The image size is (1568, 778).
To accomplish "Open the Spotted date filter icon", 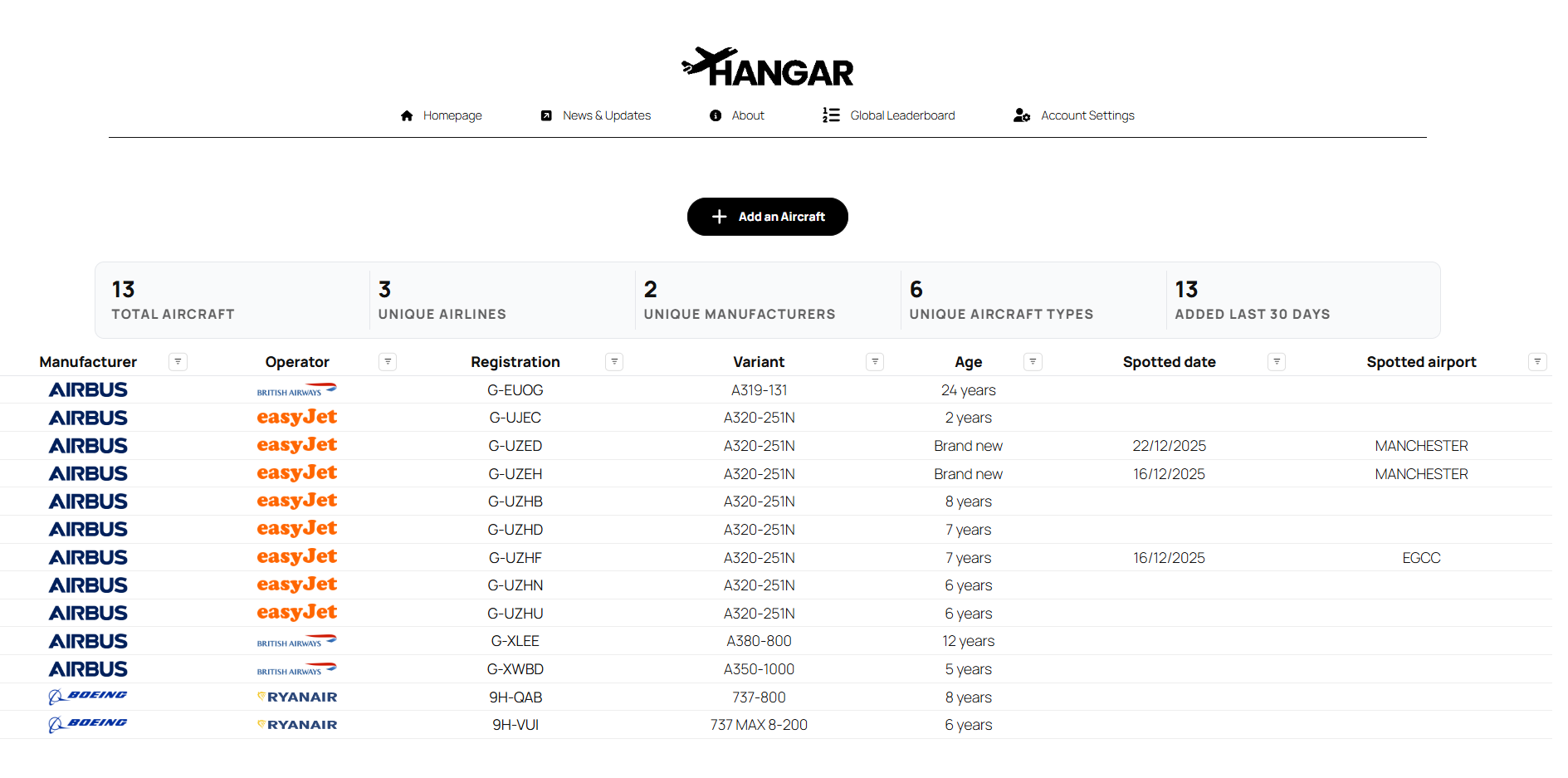I will (x=1277, y=361).
